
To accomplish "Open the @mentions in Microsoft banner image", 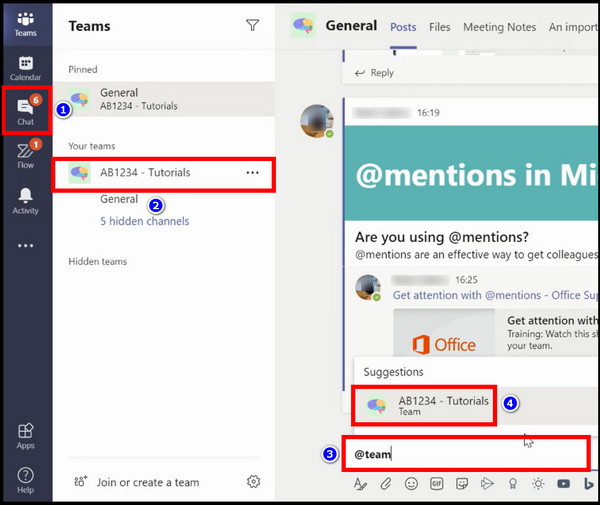I will point(472,173).
